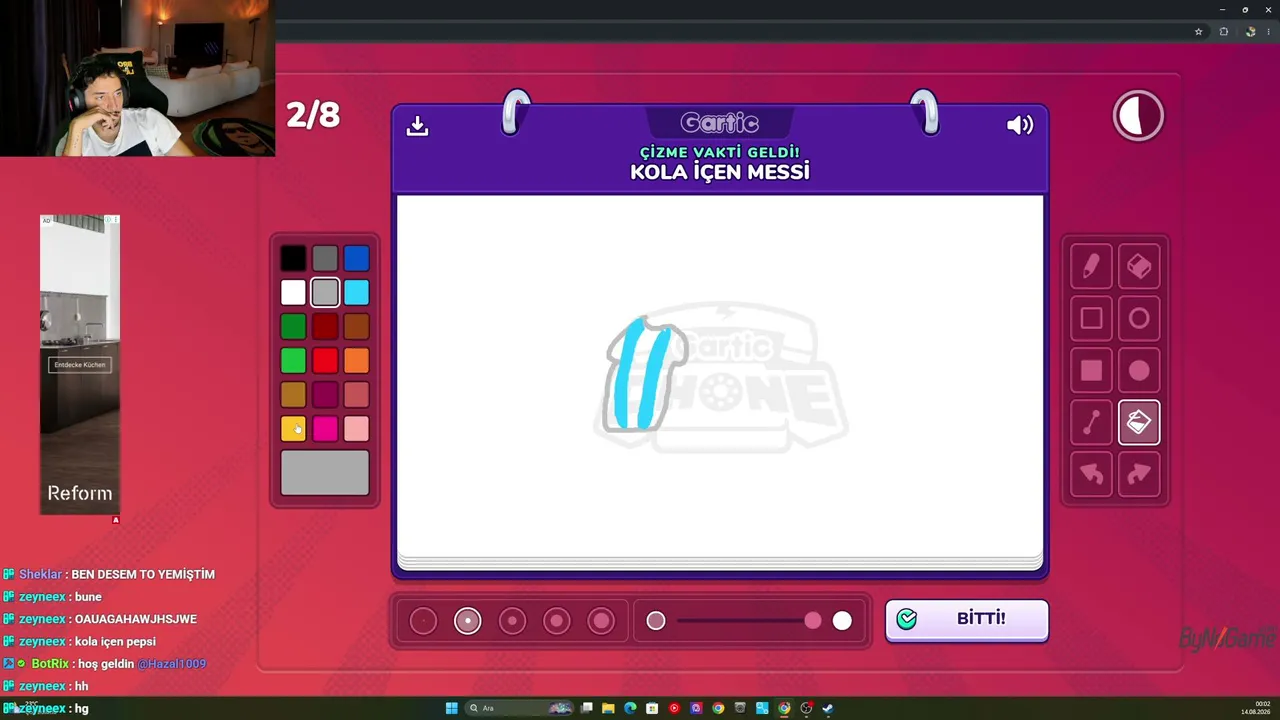Viewport: 1280px width, 720px height.
Task: Select the bright red color swatch
Action: point(325,361)
